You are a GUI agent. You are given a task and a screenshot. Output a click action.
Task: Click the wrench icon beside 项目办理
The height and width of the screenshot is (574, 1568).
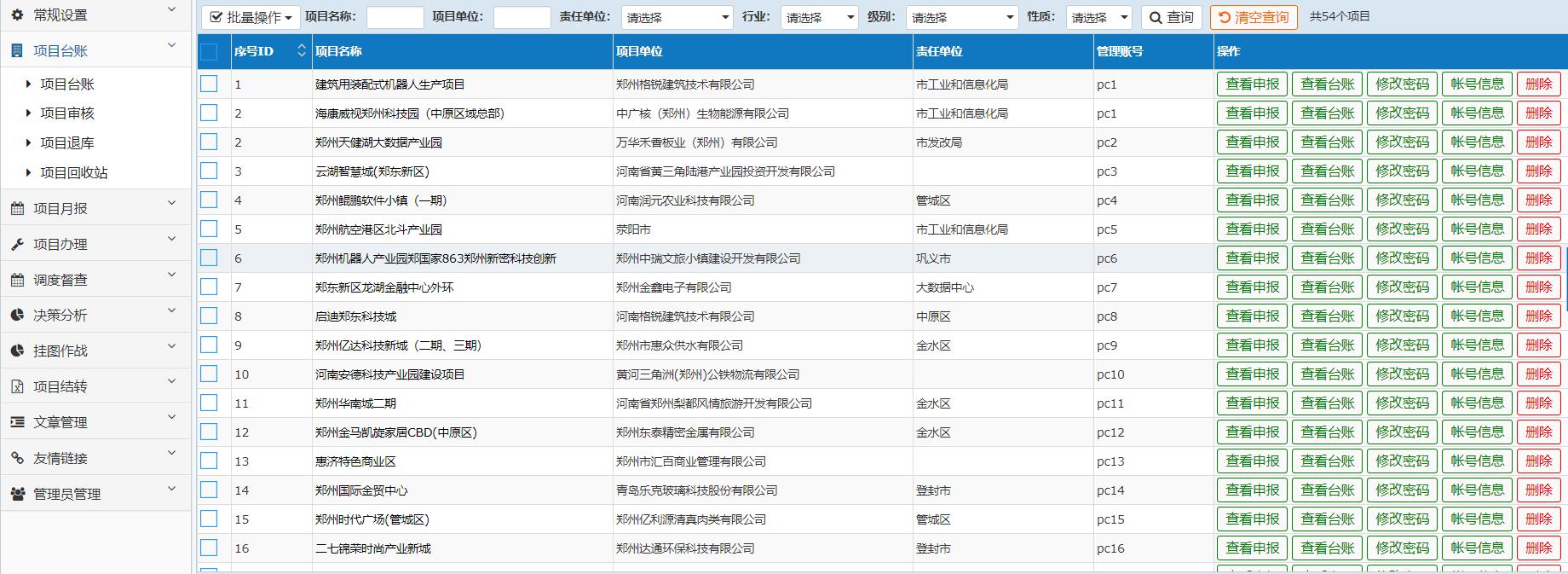pyautogui.click(x=17, y=244)
